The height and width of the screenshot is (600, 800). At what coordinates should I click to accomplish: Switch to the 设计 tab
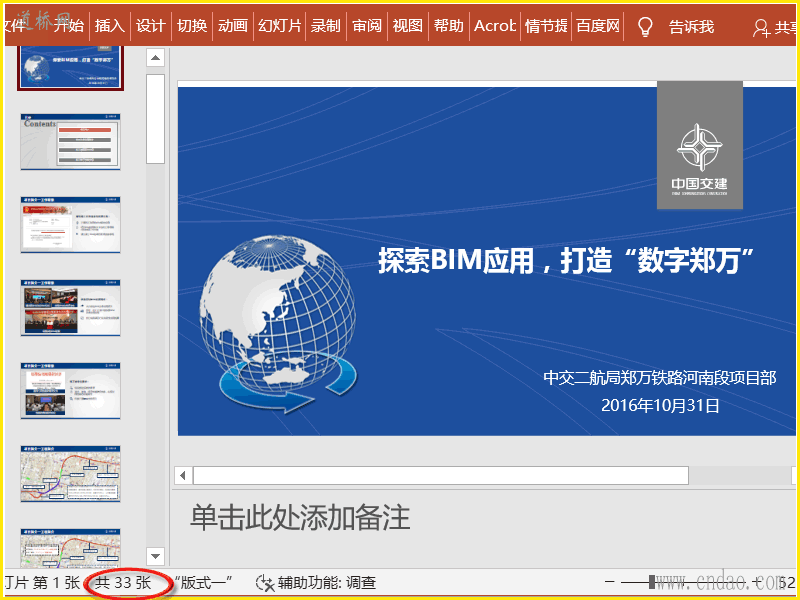click(151, 26)
